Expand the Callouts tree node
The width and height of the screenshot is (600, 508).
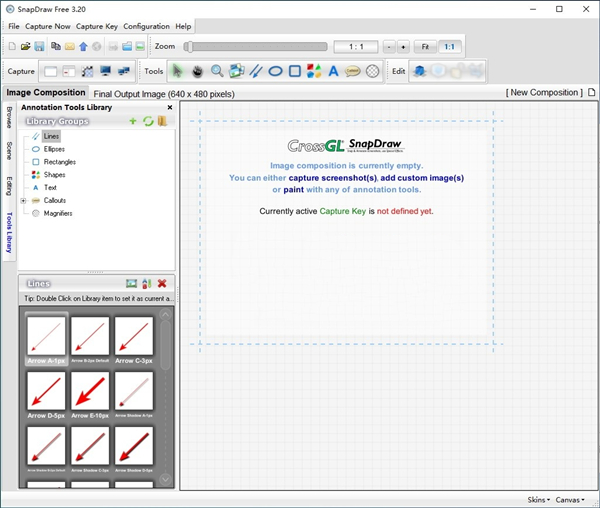24,200
